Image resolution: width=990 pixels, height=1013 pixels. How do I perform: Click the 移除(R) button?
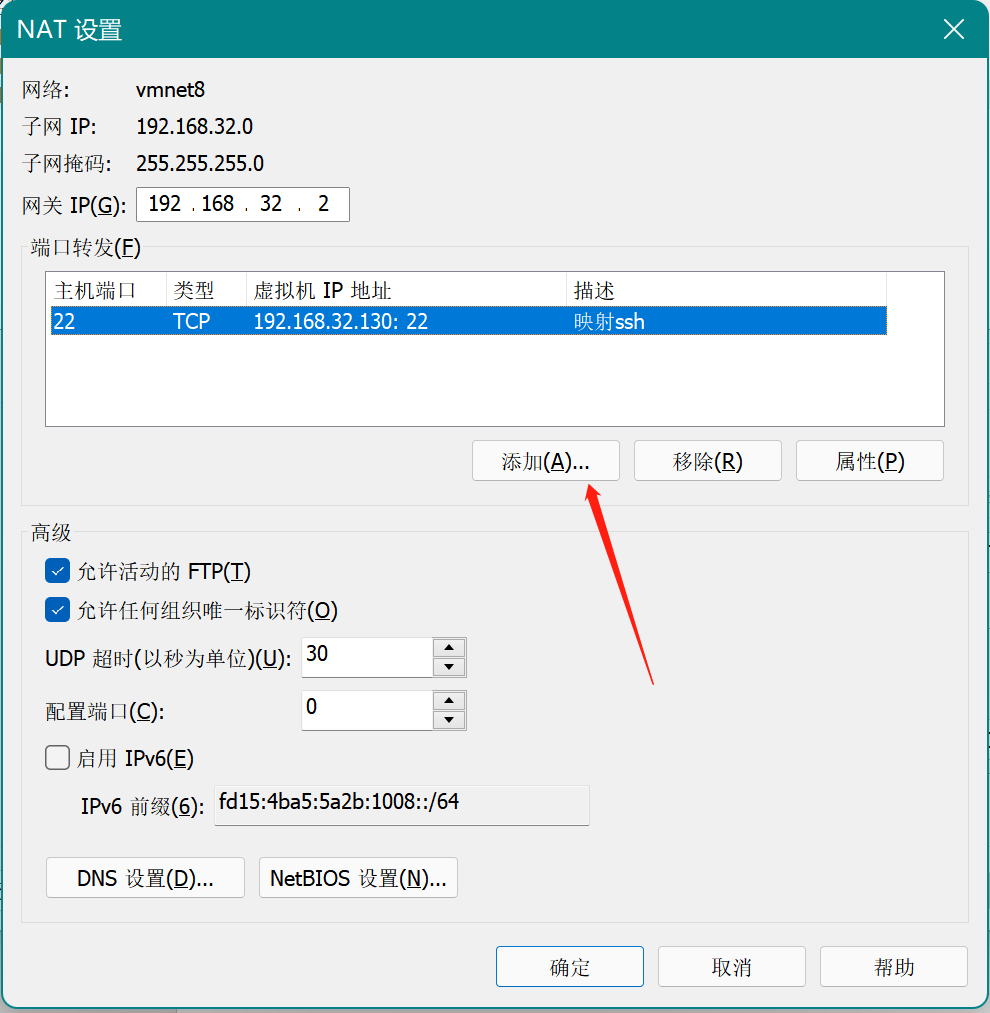point(708,461)
